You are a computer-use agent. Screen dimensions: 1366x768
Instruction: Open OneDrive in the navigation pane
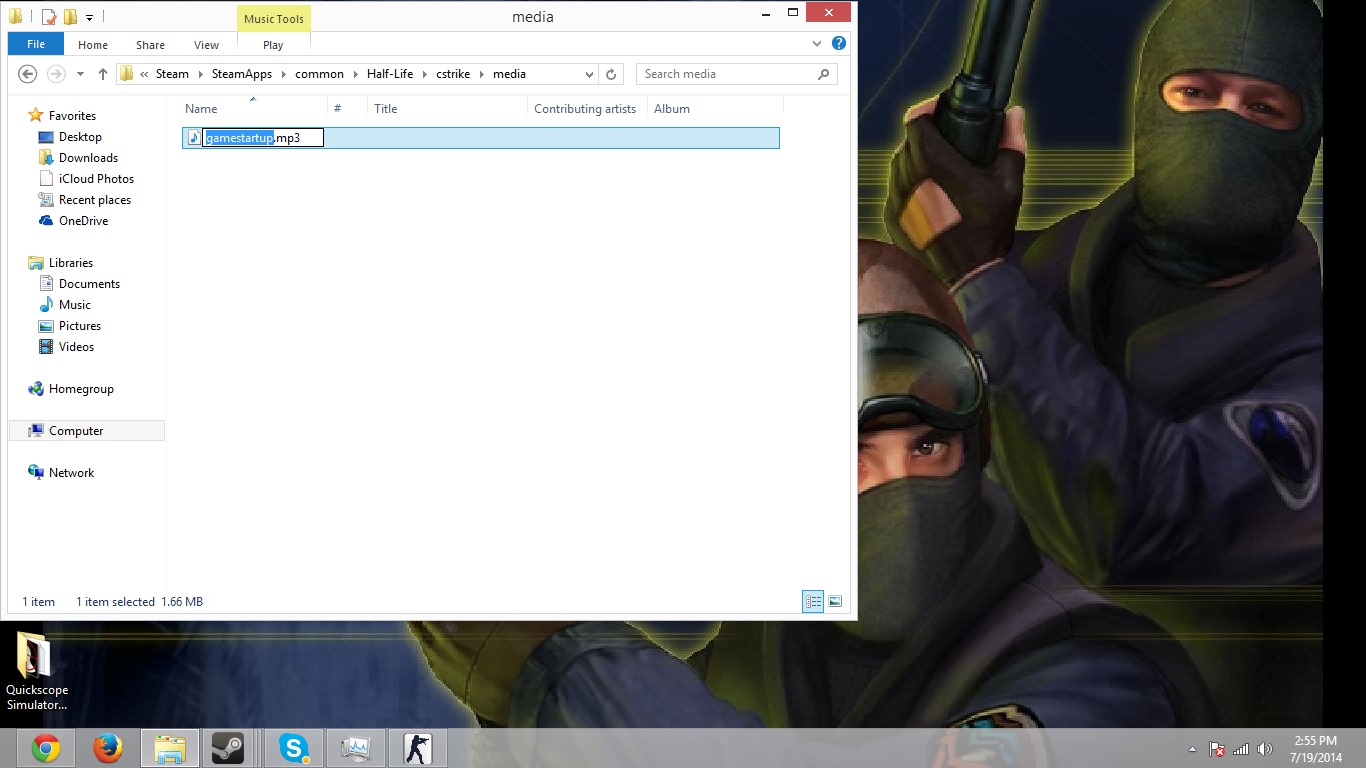pos(83,221)
